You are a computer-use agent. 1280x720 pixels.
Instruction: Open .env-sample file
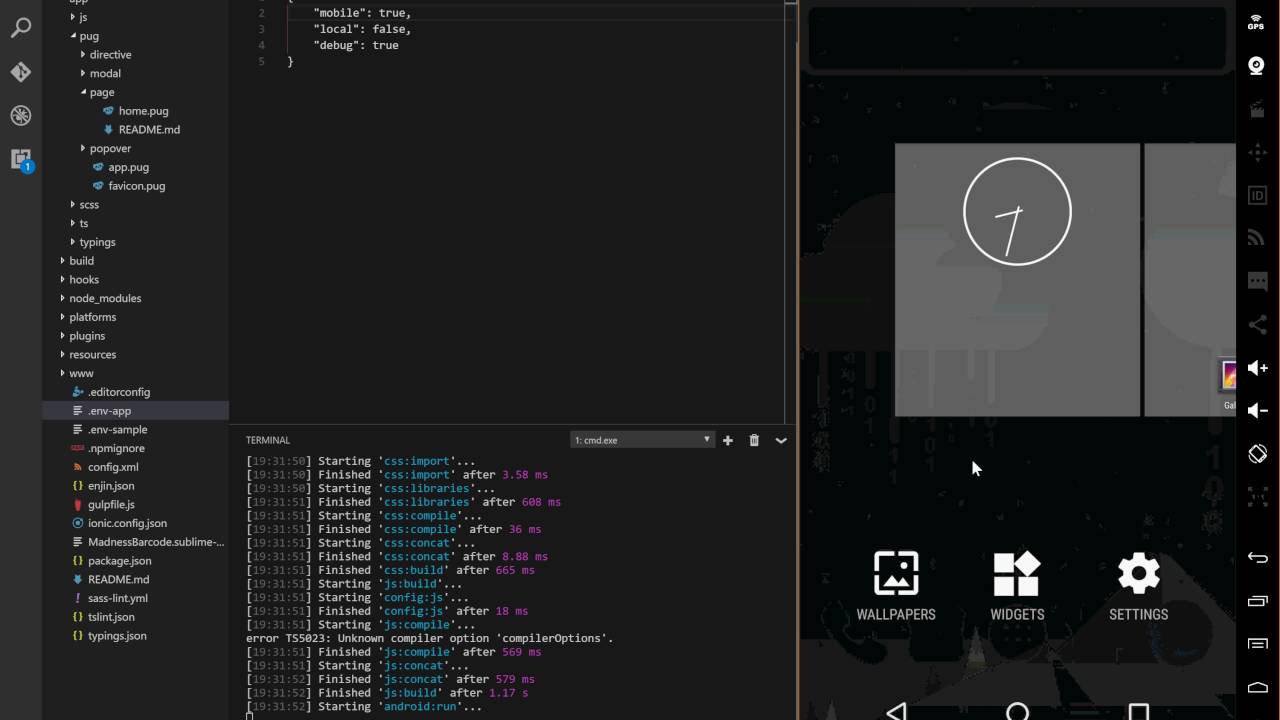tap(117, 430)
